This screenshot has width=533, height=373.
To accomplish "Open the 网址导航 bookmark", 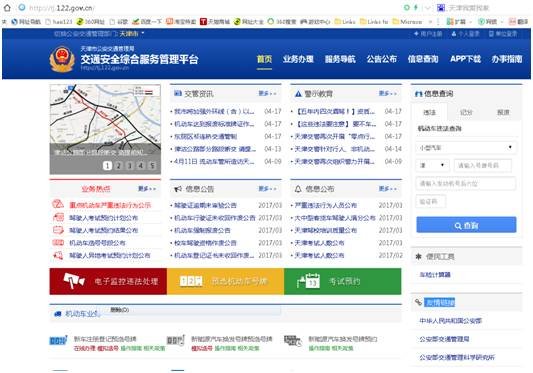I will point(26,22).
